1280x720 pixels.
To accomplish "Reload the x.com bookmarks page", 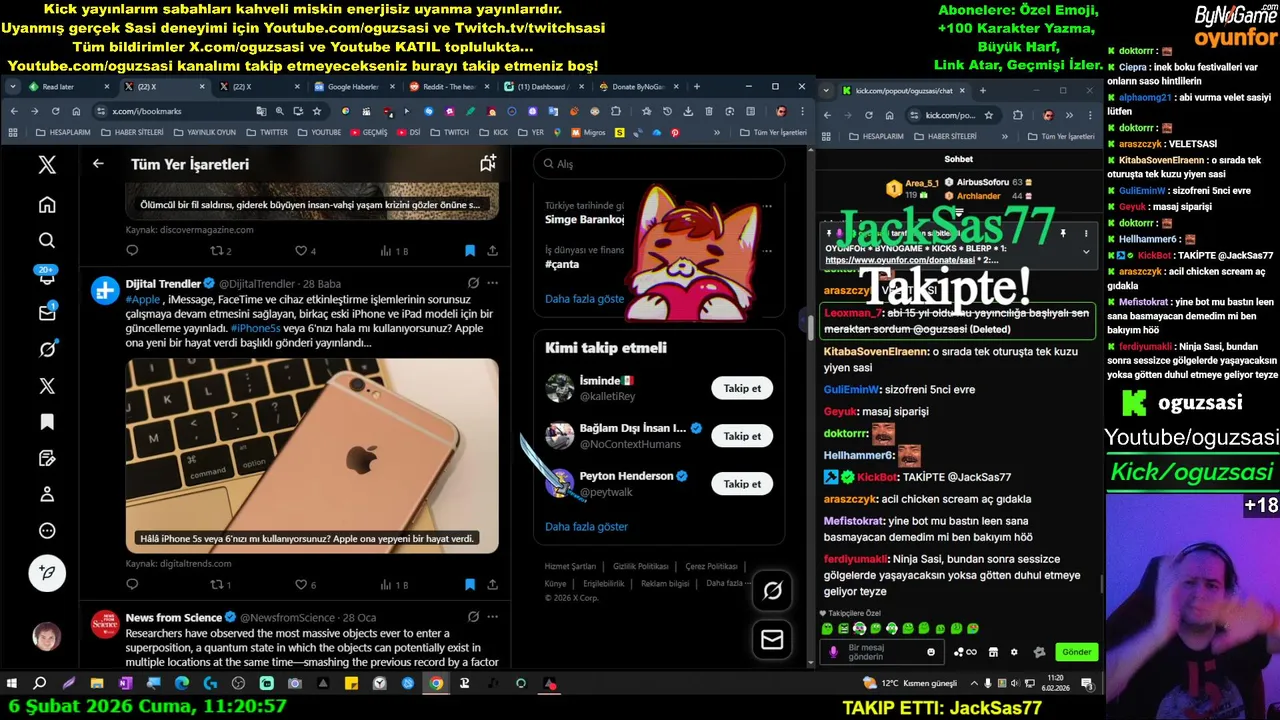I will (x=55, y=111).
